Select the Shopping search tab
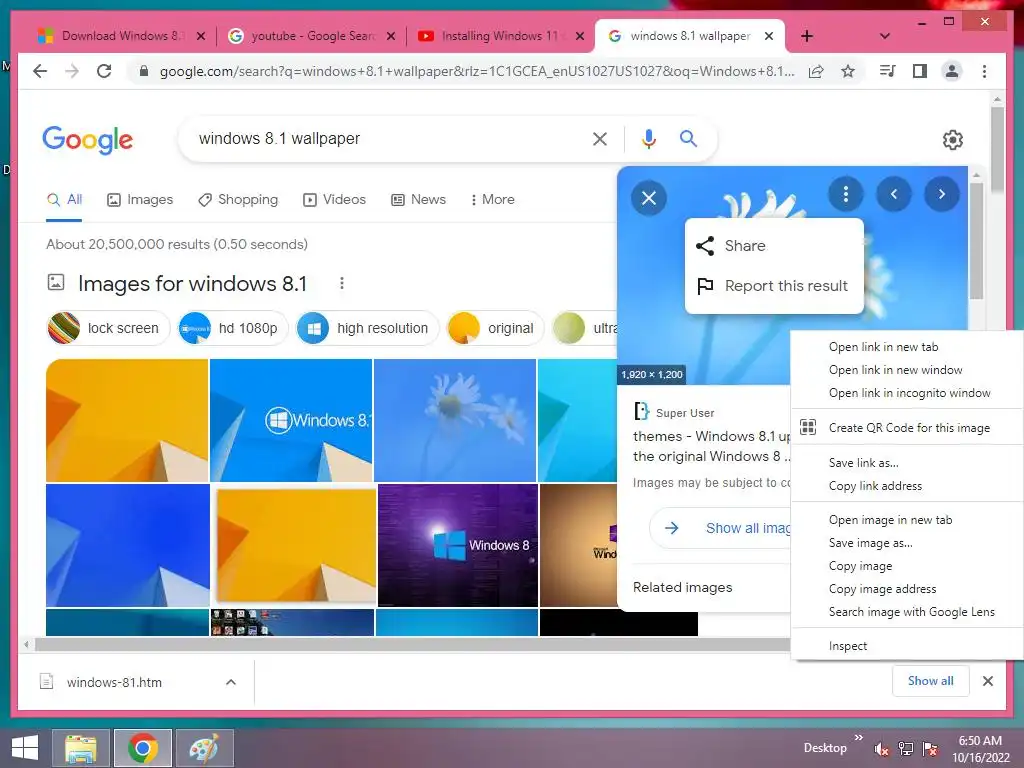The width and height of the screenshot is (1024, 768). point(238,199)
